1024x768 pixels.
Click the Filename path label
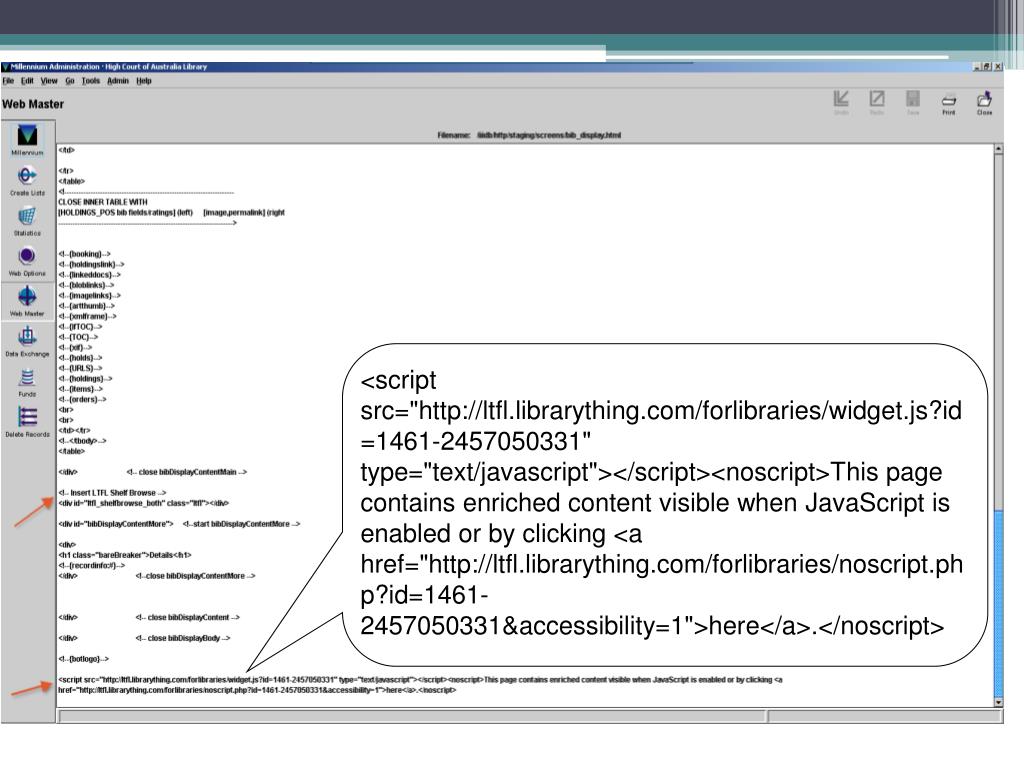coord(529,135)
